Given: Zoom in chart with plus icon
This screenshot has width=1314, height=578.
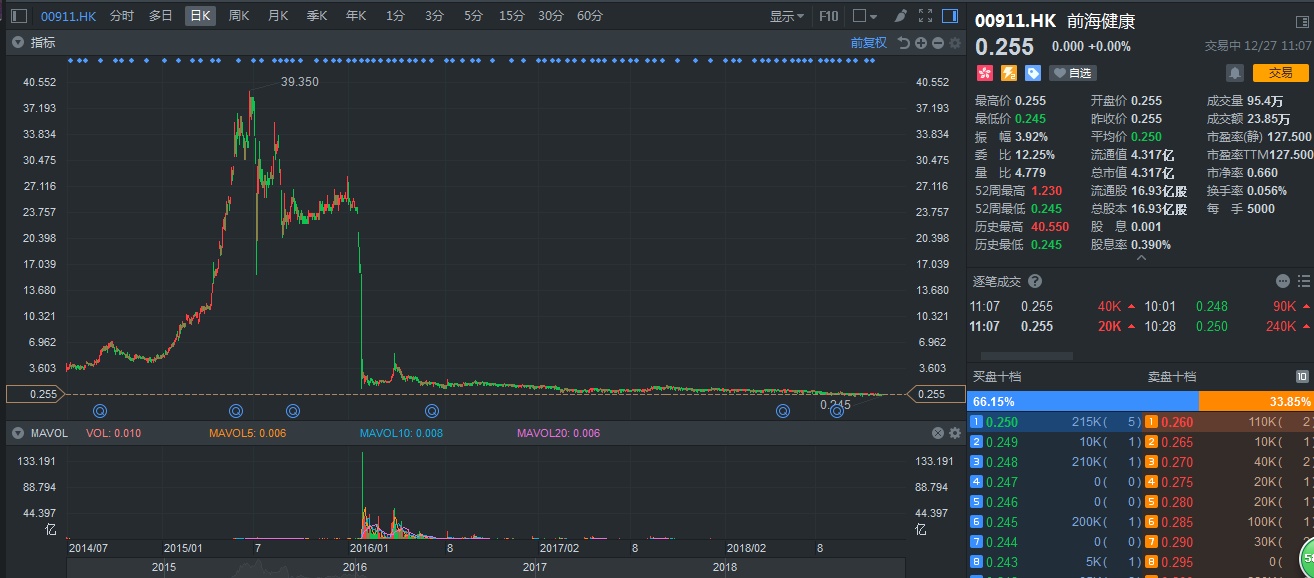Looking at the screenshot, I should (x=921, y=43).
